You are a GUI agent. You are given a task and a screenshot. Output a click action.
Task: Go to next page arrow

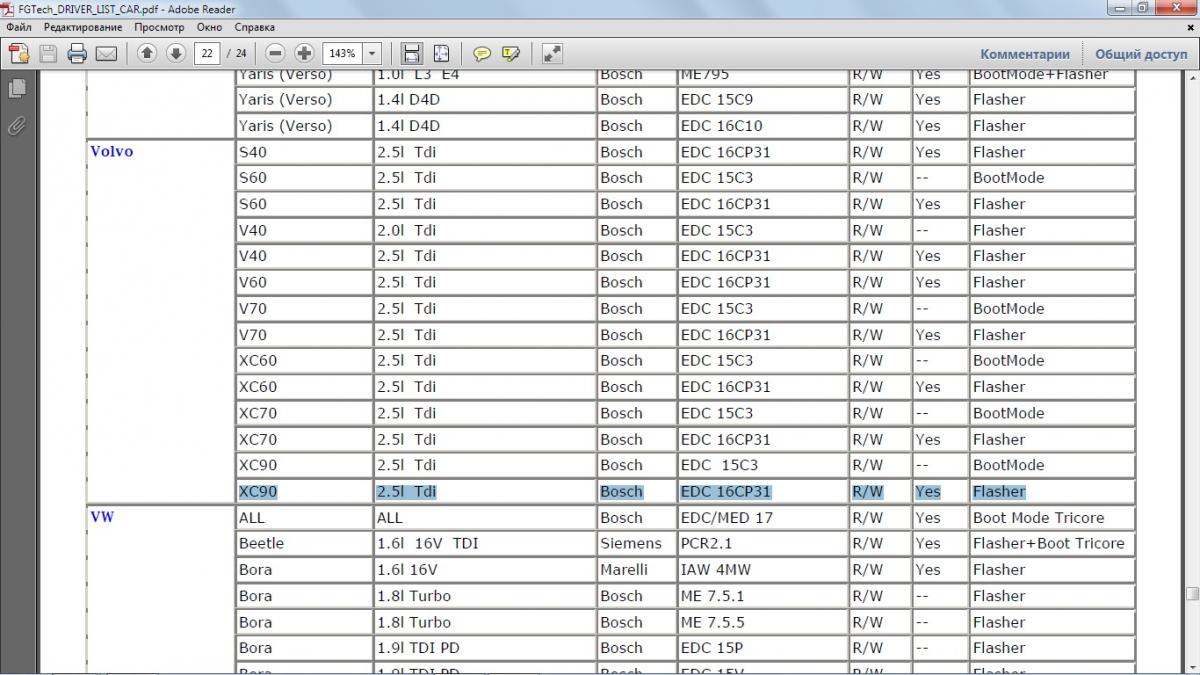point(176,53)
